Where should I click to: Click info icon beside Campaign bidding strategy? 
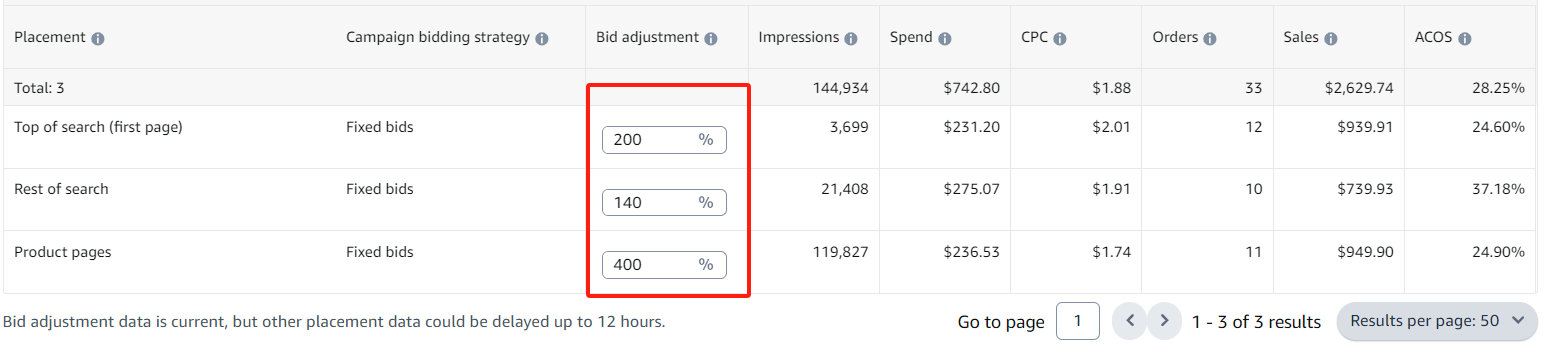tap(542, 39)
